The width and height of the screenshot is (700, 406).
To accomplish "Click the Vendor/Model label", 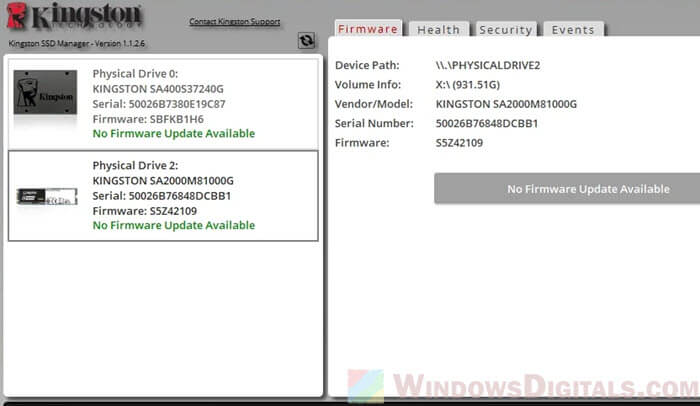I will pos(374,104).
